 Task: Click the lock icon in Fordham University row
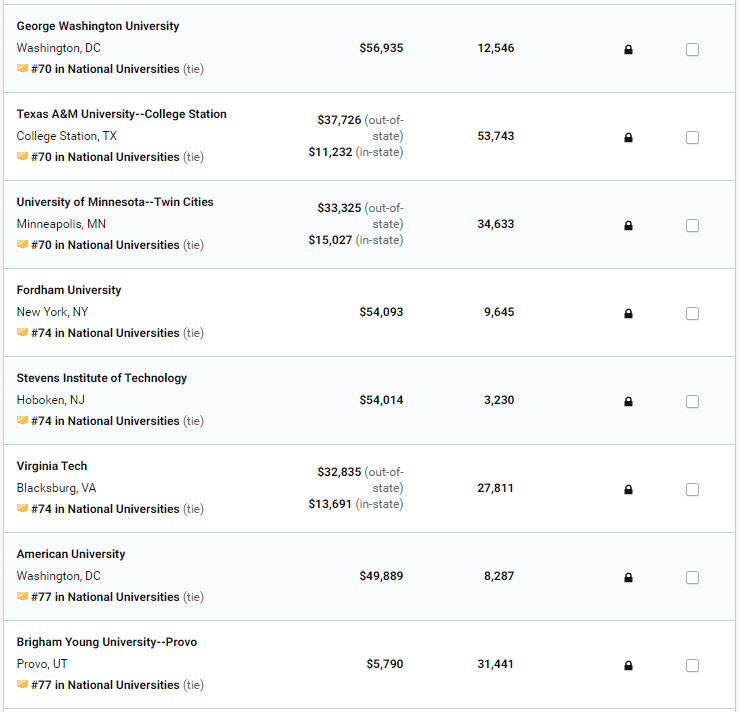(x=628, y=314)
